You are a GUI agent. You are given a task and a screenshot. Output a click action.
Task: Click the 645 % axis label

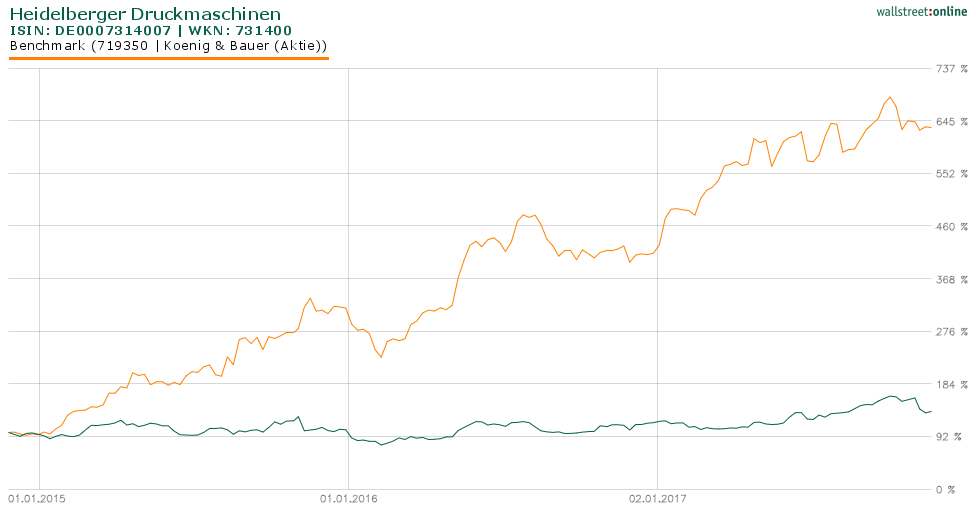click(x=951, y=122)
